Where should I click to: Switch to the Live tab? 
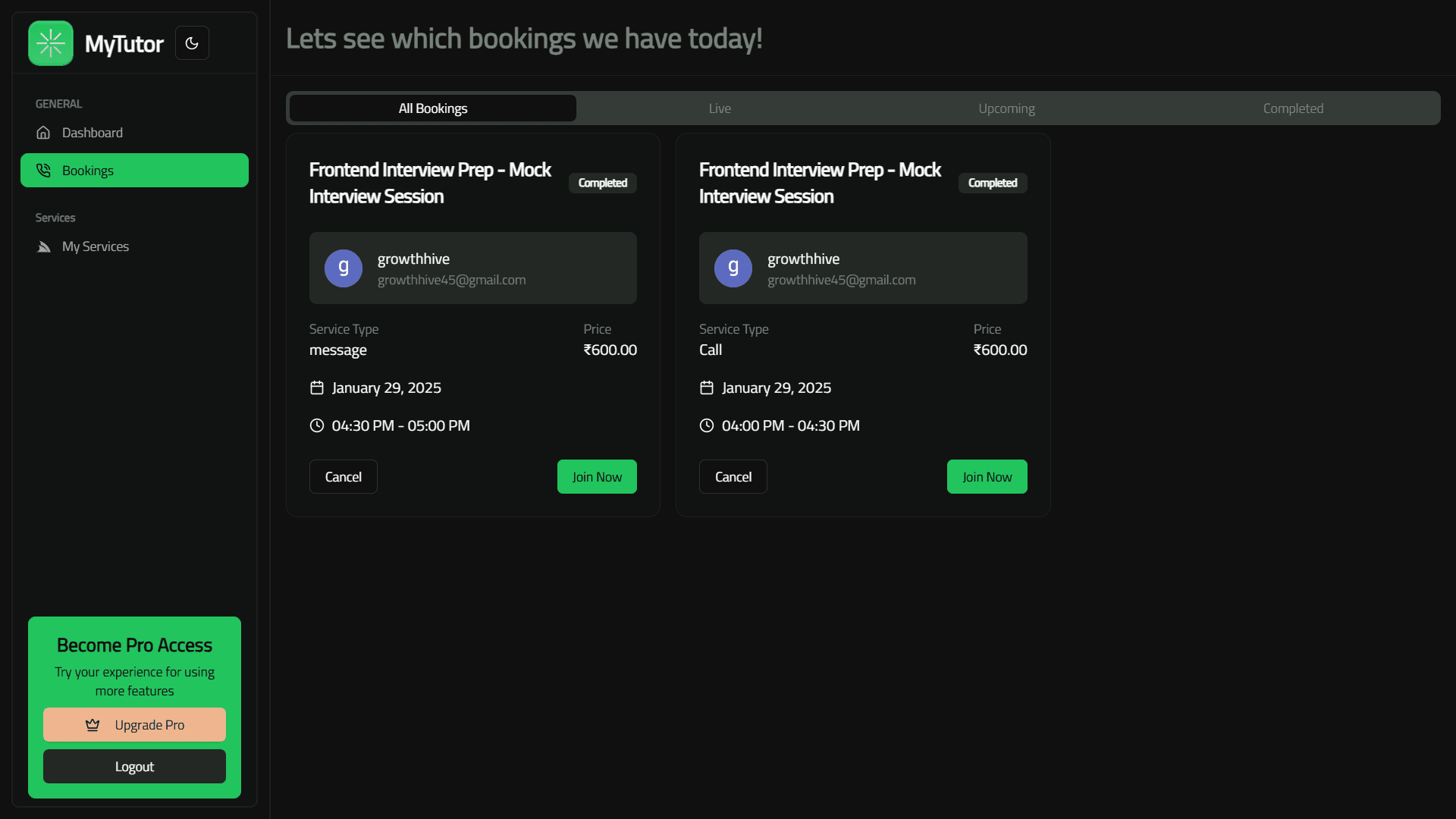point(720,108)
